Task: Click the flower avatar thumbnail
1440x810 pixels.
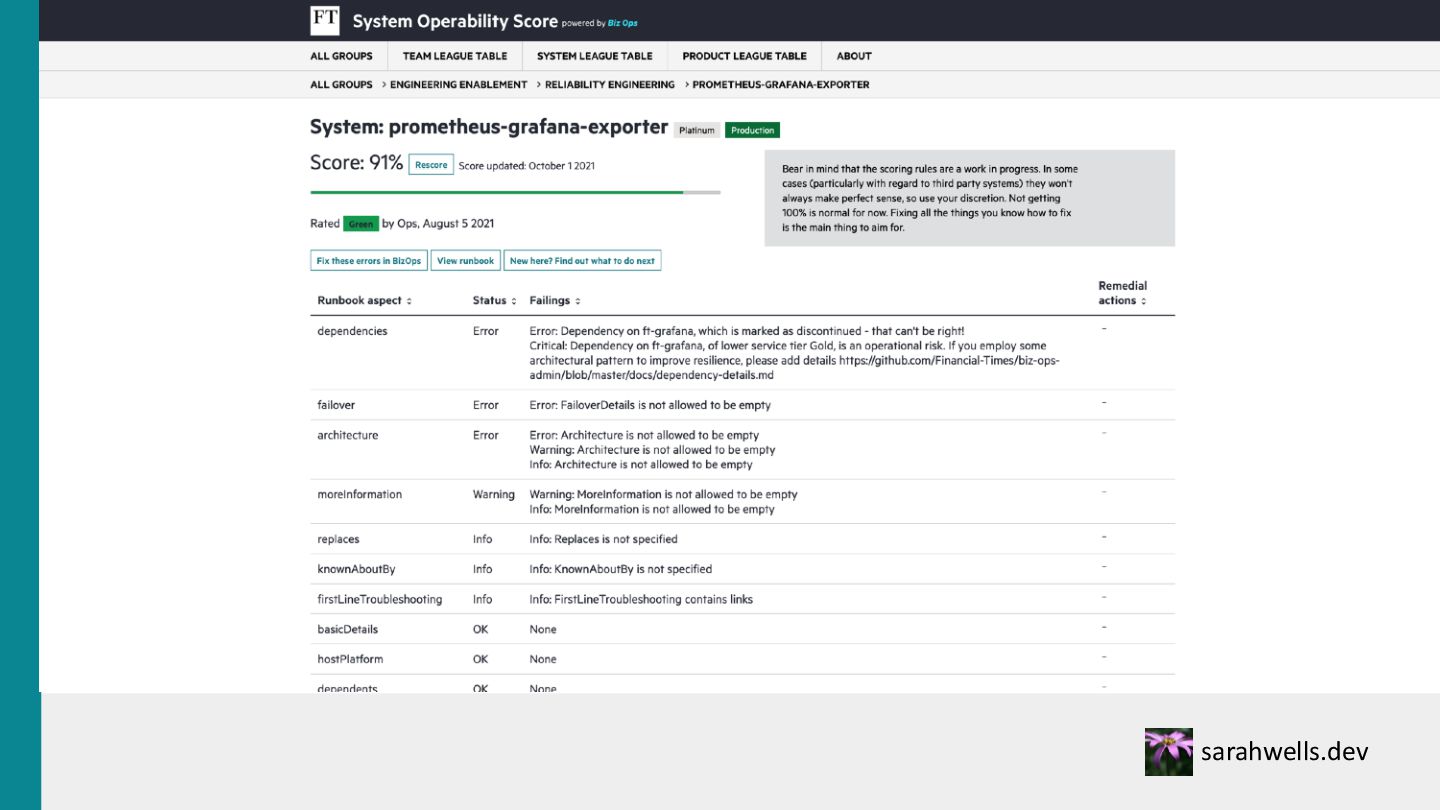Action: (x=1168, y=752)
